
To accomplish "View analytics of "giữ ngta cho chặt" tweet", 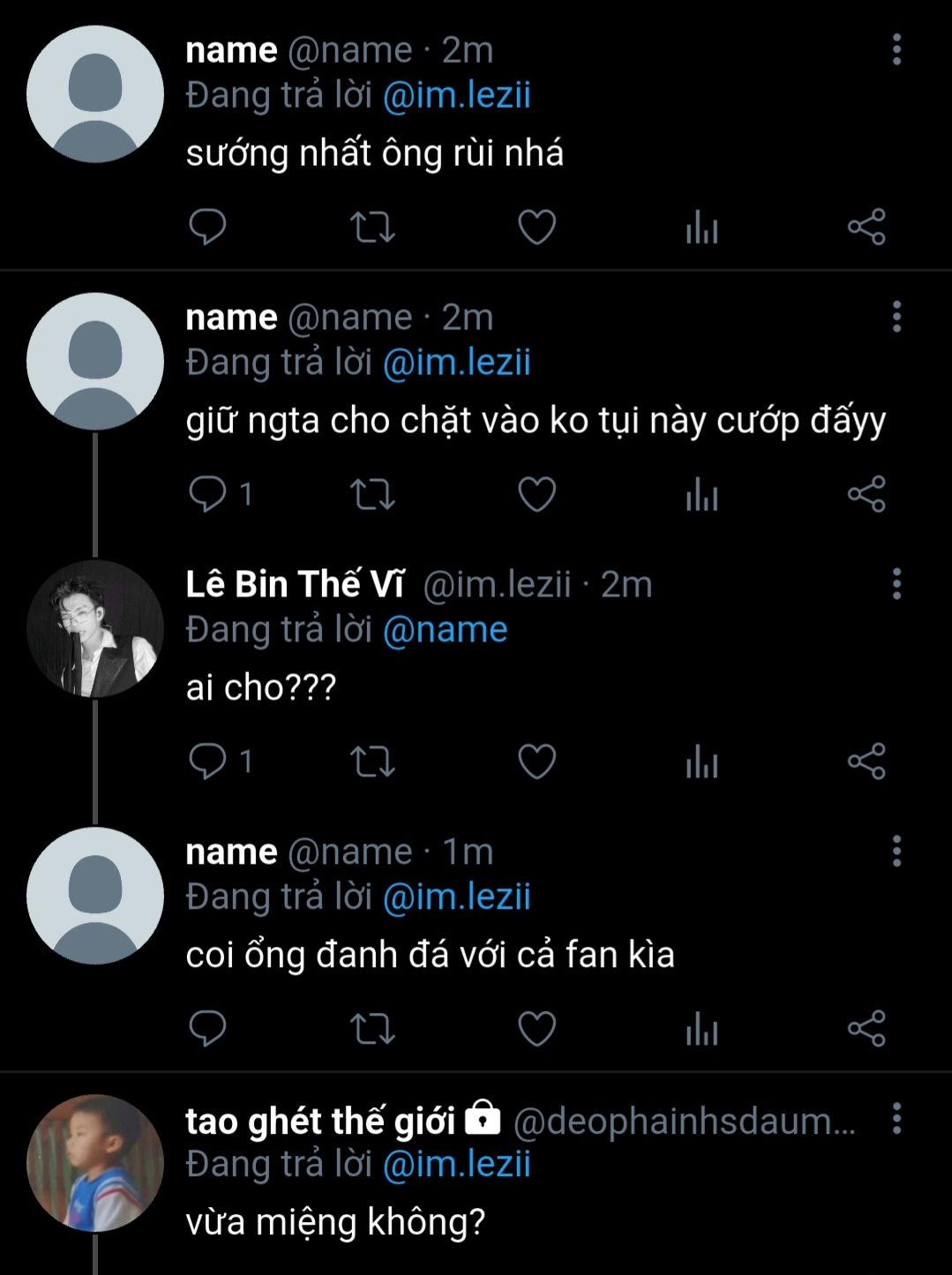I will 702,494.
